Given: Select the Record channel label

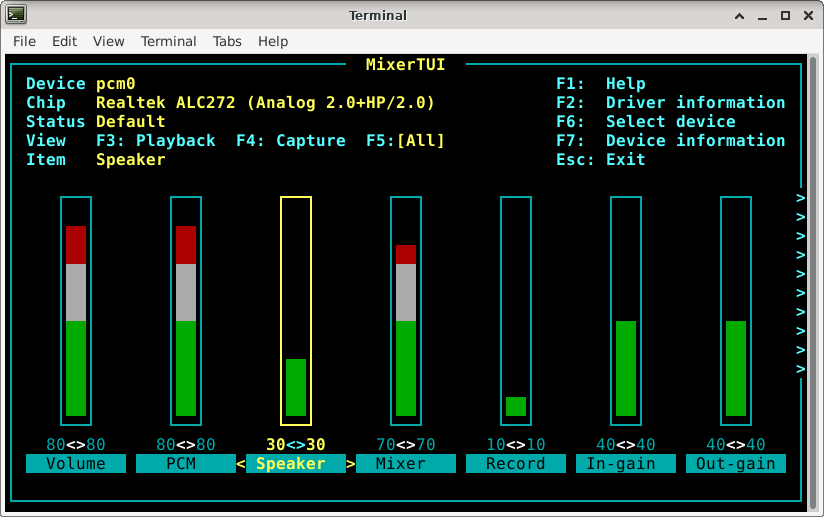Looking at the screenshot, I should point(516,464).
